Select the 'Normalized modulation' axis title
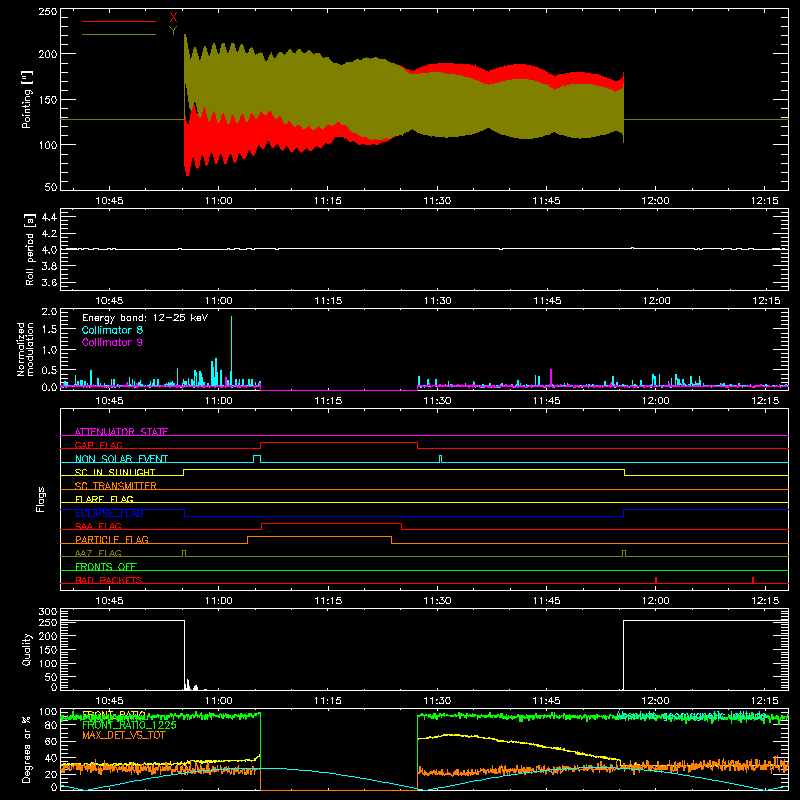This screenshot has height=800, width=800. [x=25, y=349]
